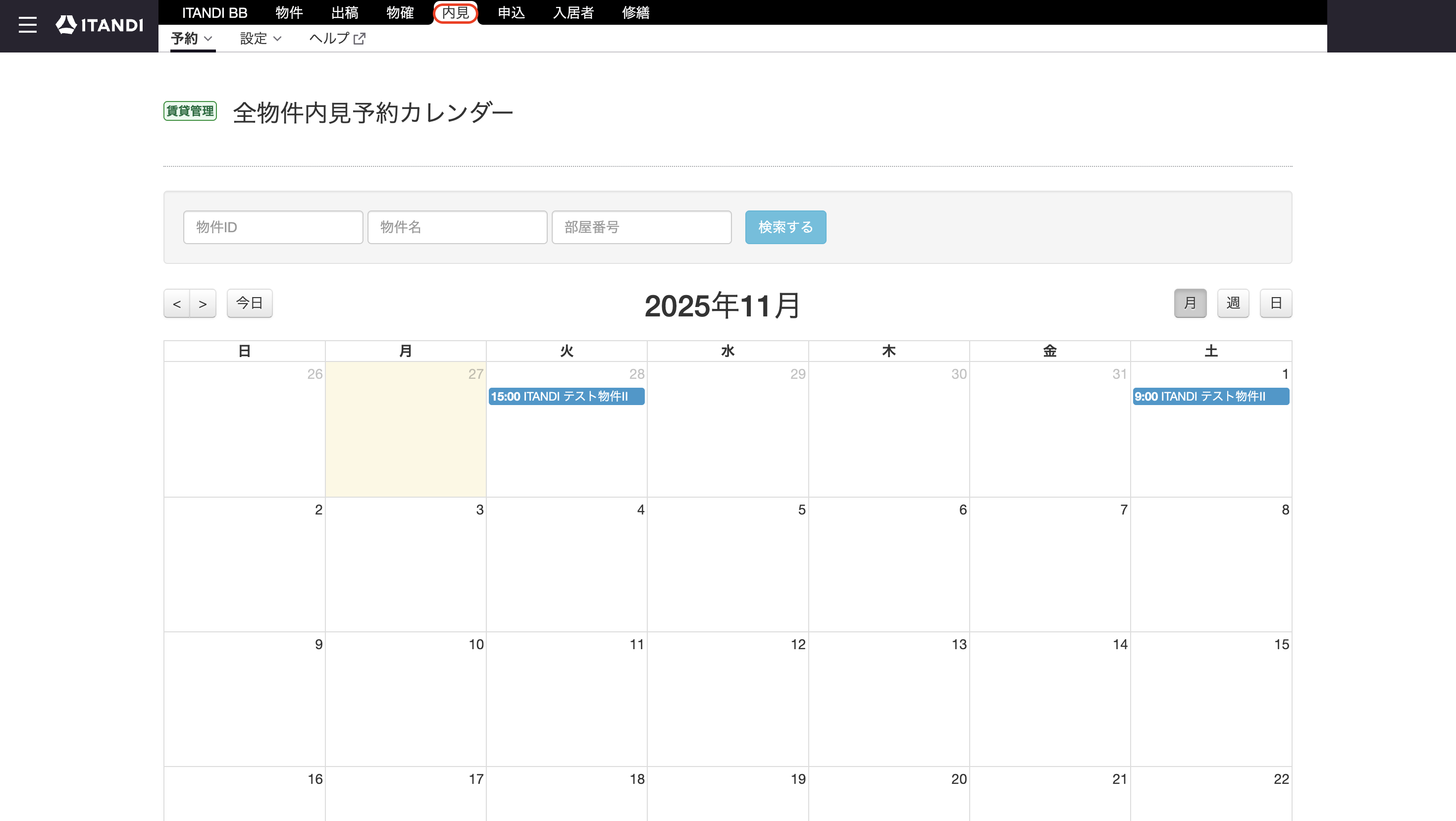Image resolution: width=1456 pixels, height=821 pixels.
Task: Open the 9:00 ITANDI テスト物件II event
Action: point(1211,397)
